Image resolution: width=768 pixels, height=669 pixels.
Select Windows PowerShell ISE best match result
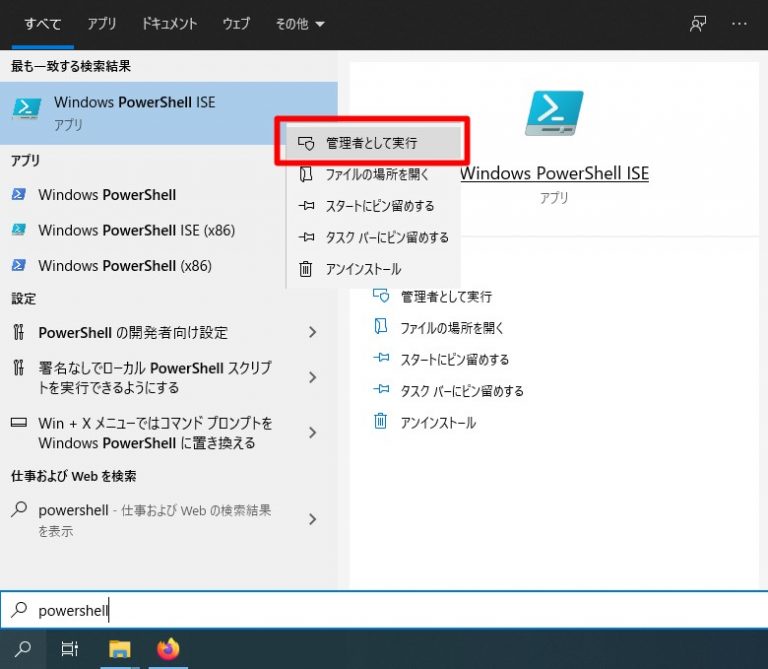pyautogui.click(x=168, y=113)
